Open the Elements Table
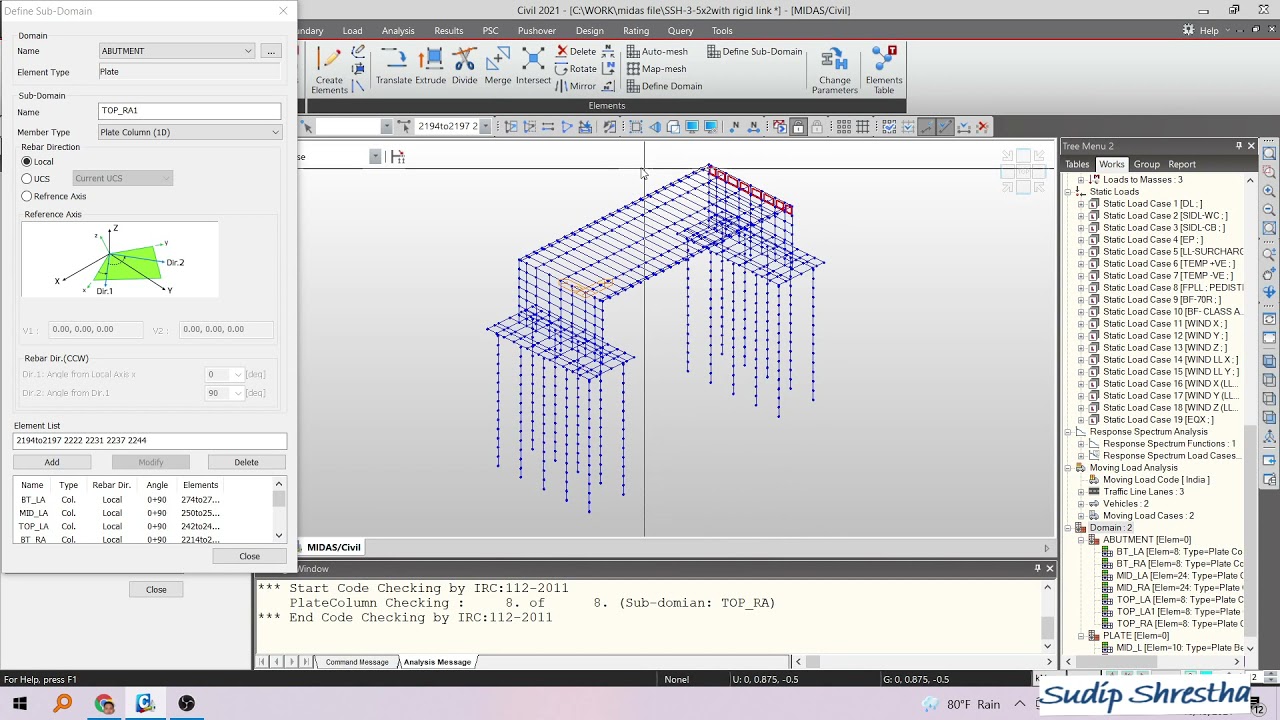 click(x=883, y=71)
